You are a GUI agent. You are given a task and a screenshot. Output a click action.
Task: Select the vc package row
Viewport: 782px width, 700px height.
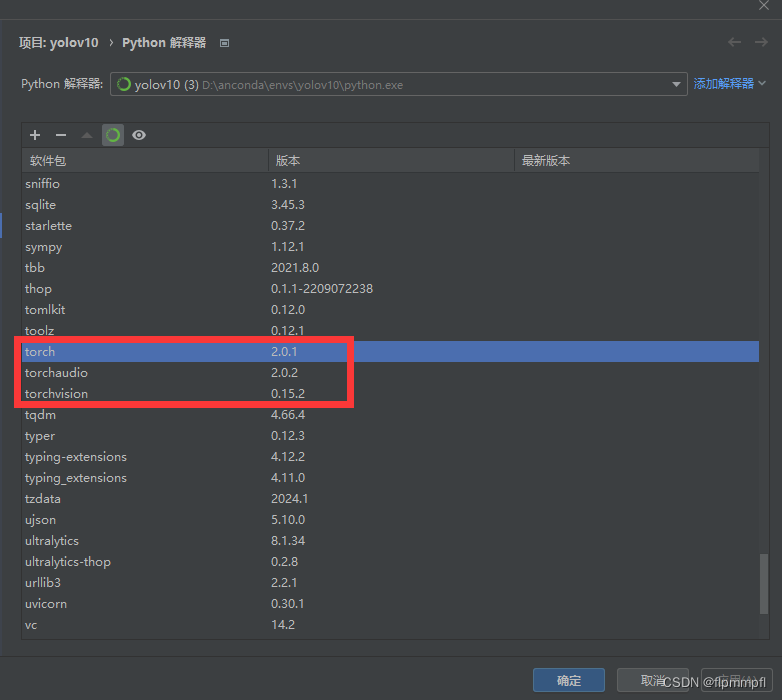(x=391, y=624)
